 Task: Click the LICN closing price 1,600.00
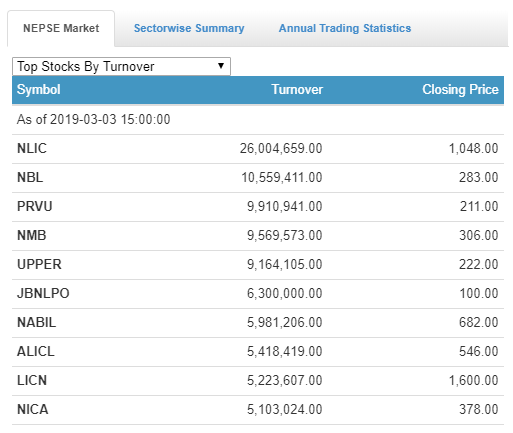tap(474, 380)
